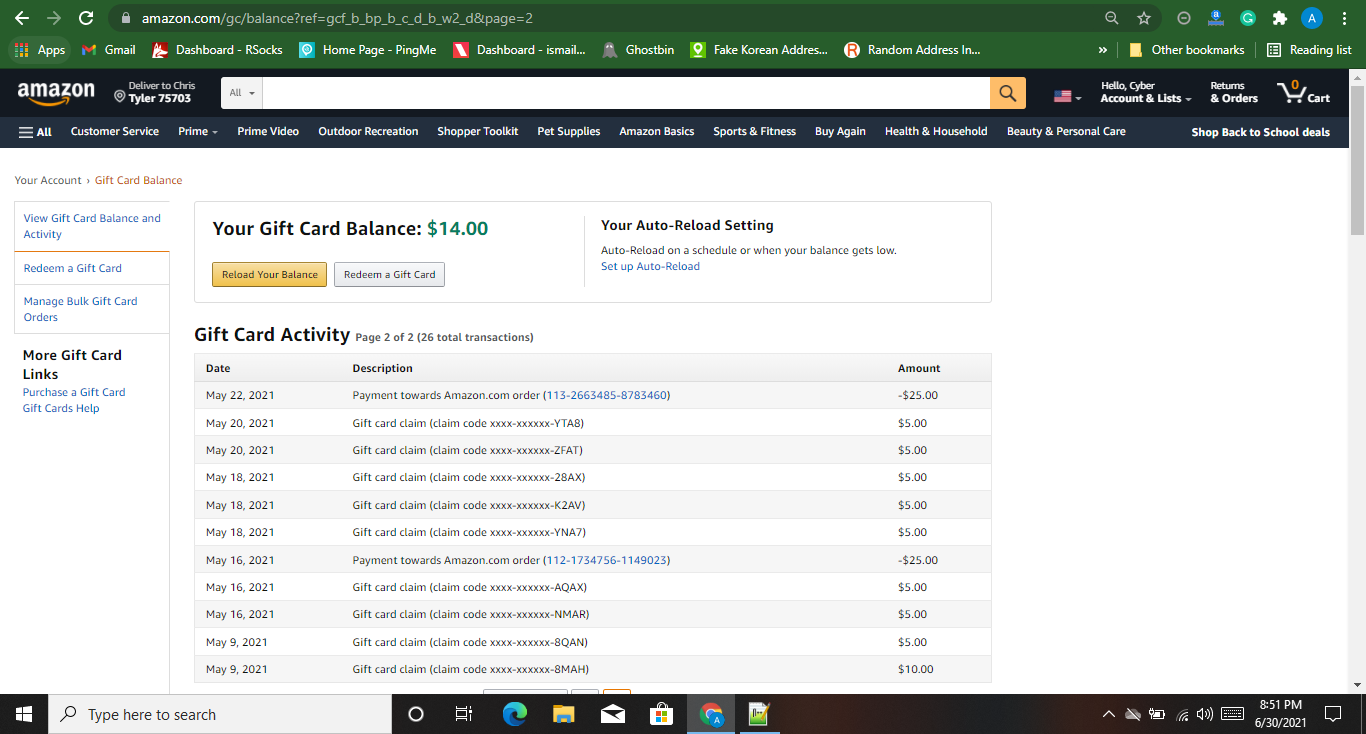Open the volume icon in system tray

(x=1205, y=714)
